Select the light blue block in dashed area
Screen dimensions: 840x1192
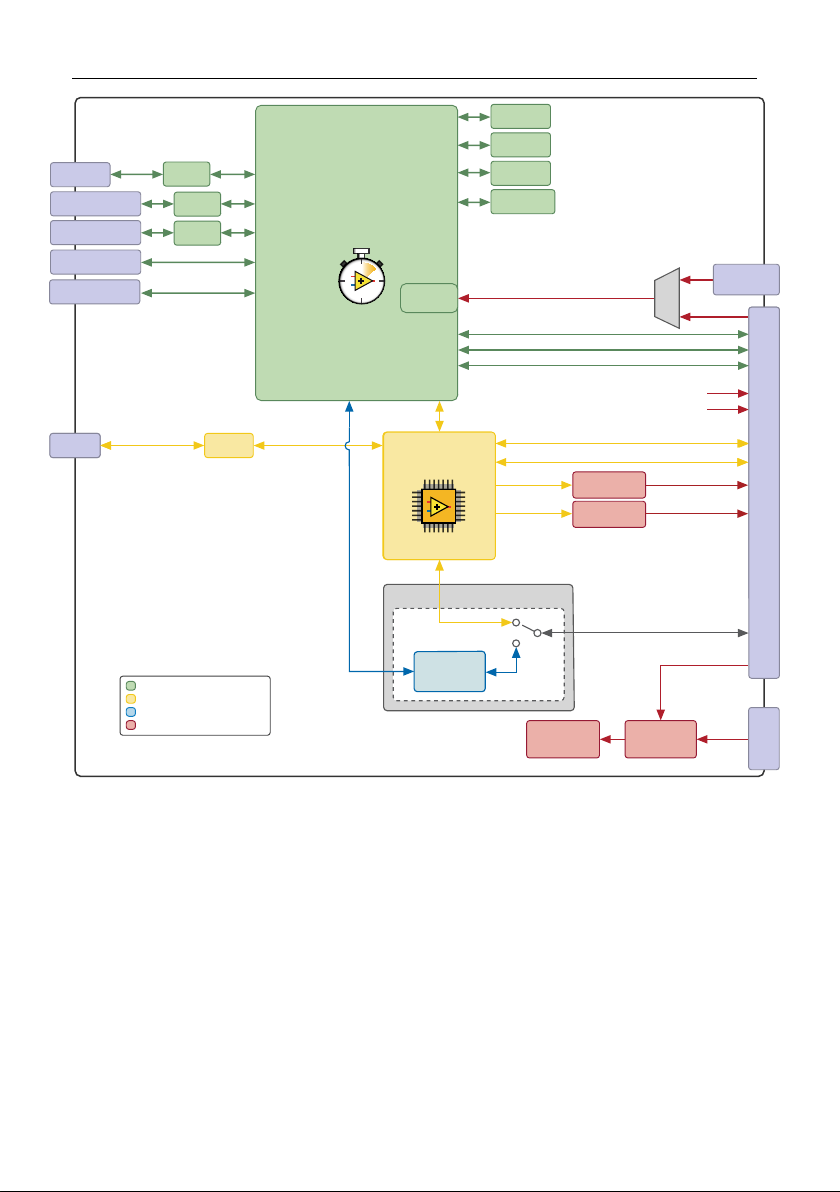tap(449, 671)
